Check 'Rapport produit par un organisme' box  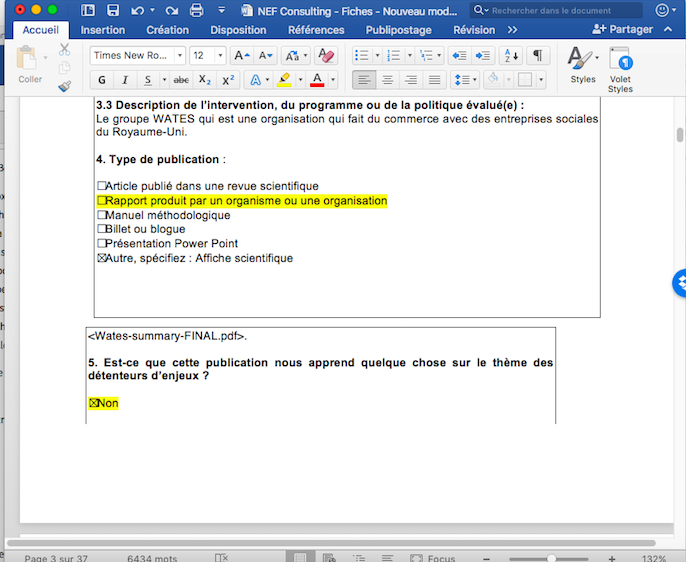(102, 201)
